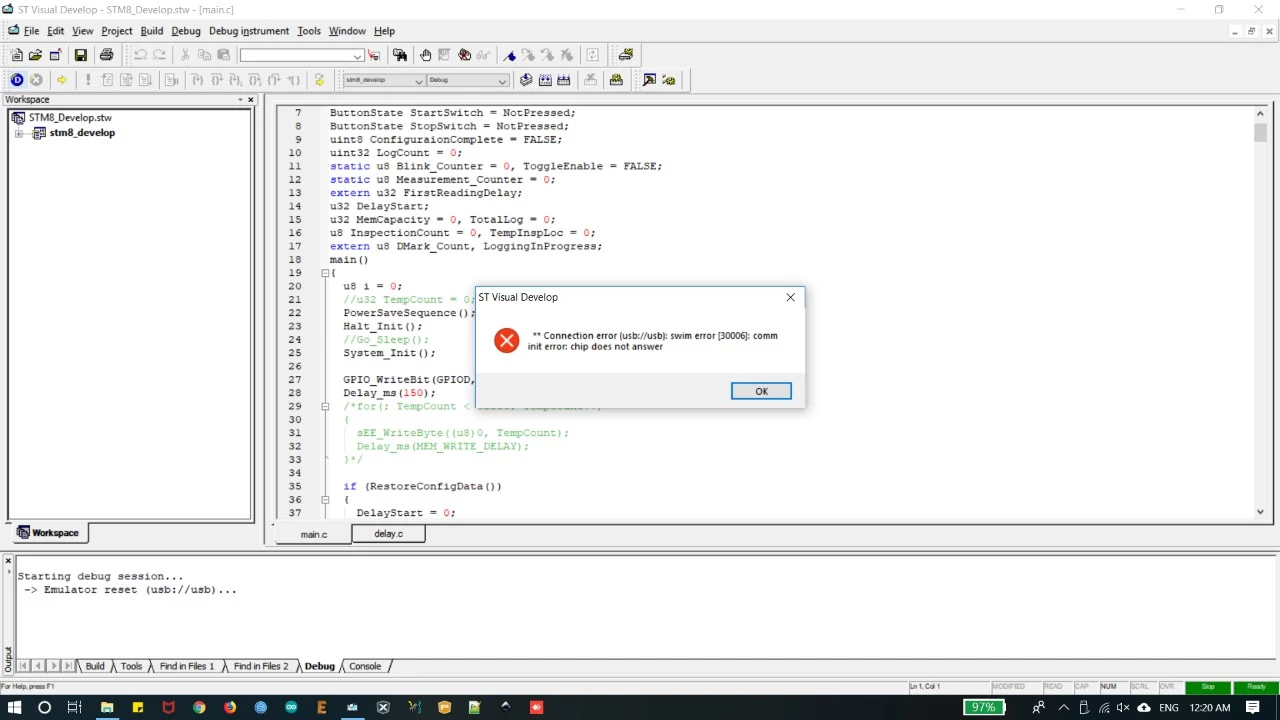Click the Print icon
Screen dimensions: 1280x720
point(106,55)
